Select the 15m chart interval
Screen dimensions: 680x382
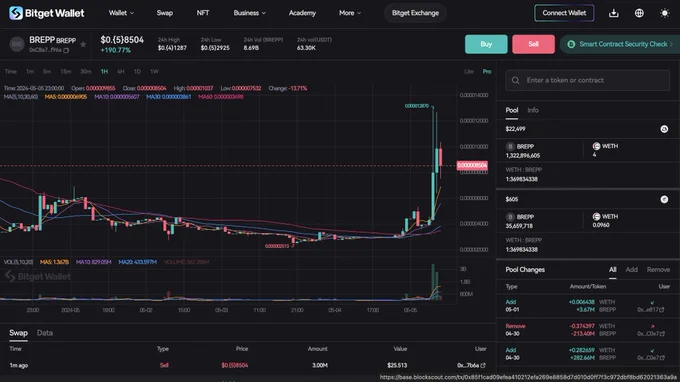(65, 72)
